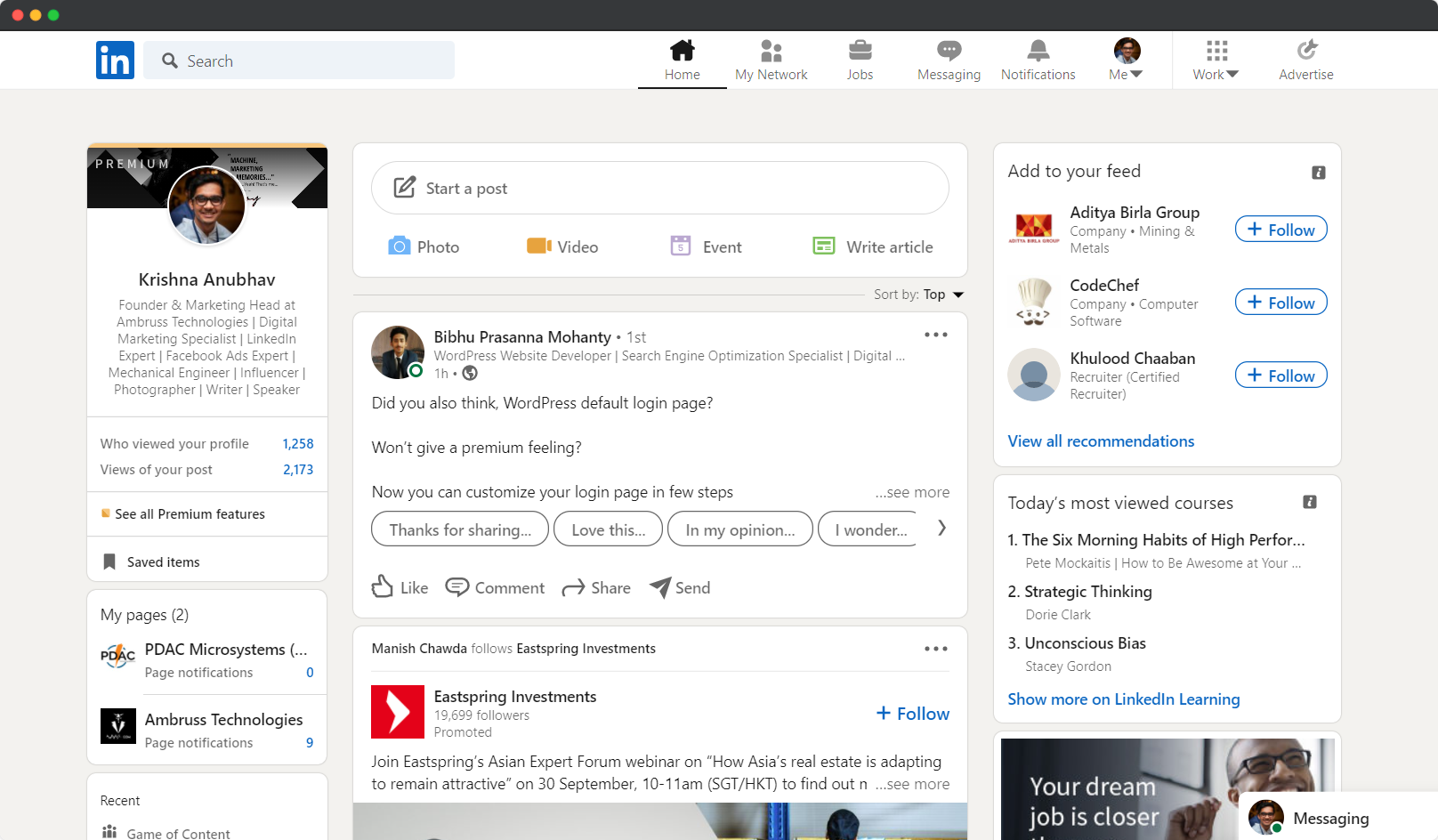Click the LinkedIn logo icon
This screenshot has width=1438, height=840.
click(x=115, y=61)
